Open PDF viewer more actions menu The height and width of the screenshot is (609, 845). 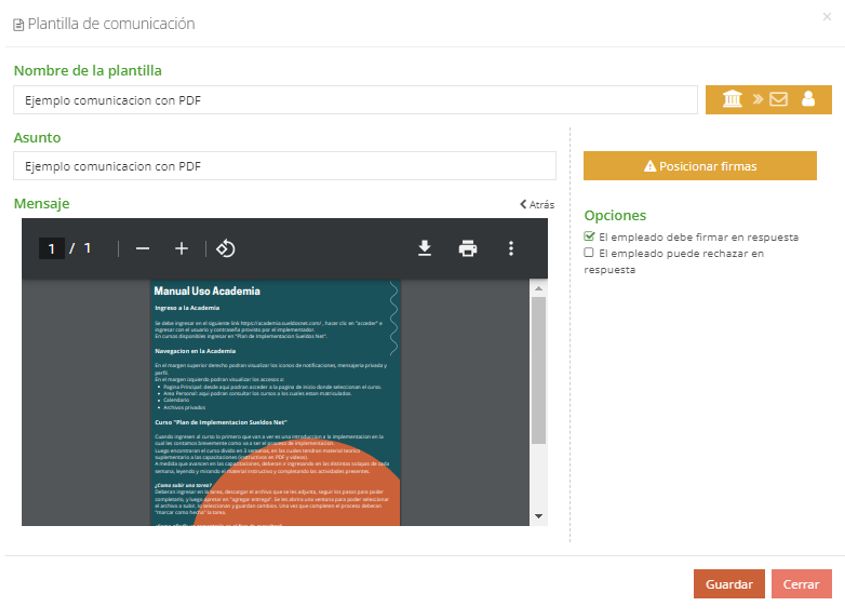click(511, 248)
